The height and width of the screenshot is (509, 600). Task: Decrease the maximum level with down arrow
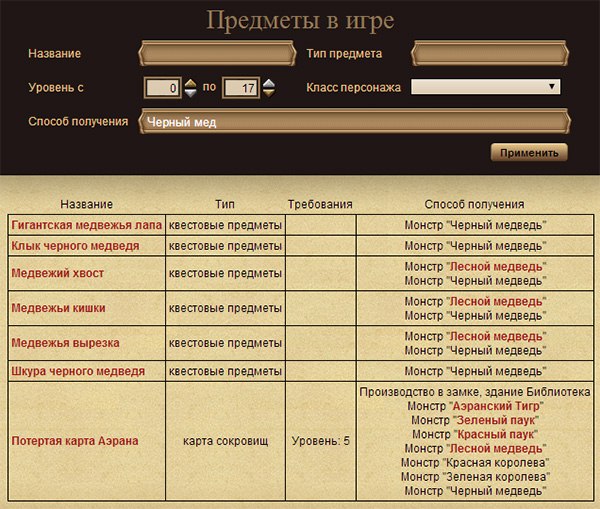coord(269,93)
